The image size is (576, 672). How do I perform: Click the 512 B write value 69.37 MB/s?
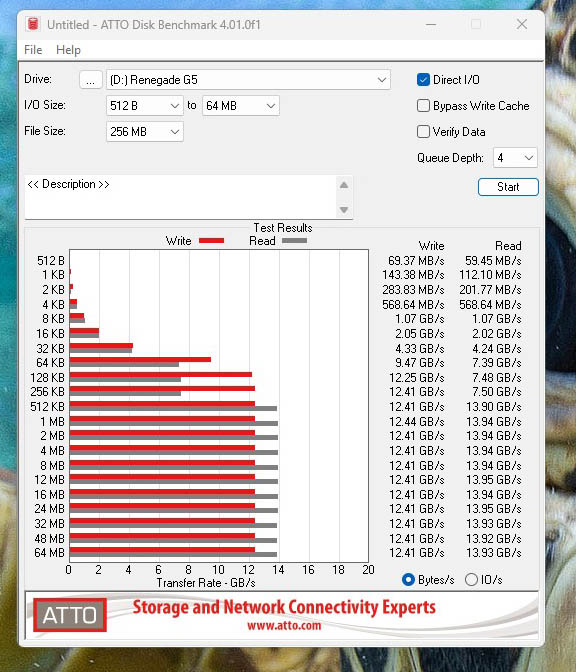(416, 261)
